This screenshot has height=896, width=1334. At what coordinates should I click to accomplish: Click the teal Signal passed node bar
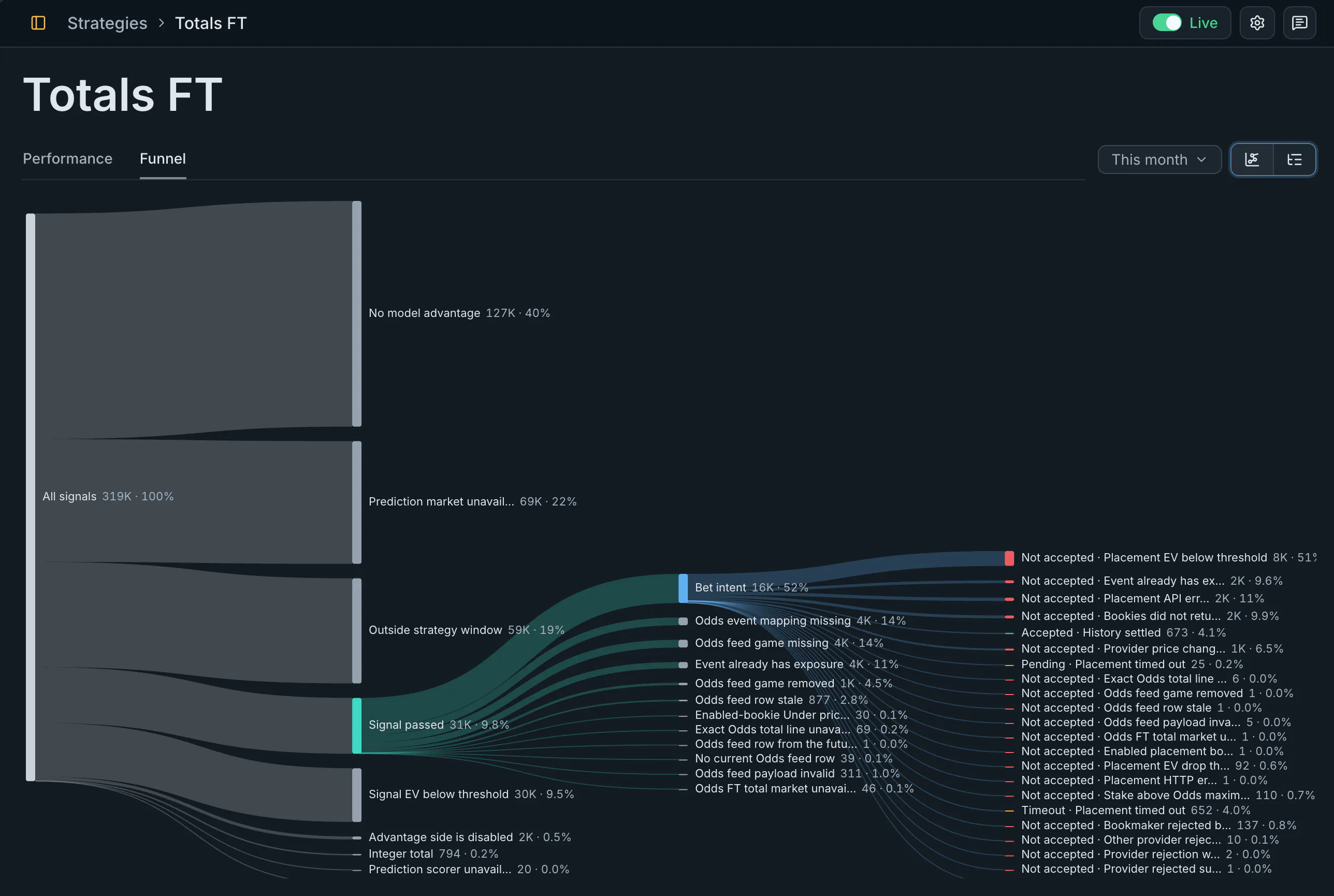point(356,725)
